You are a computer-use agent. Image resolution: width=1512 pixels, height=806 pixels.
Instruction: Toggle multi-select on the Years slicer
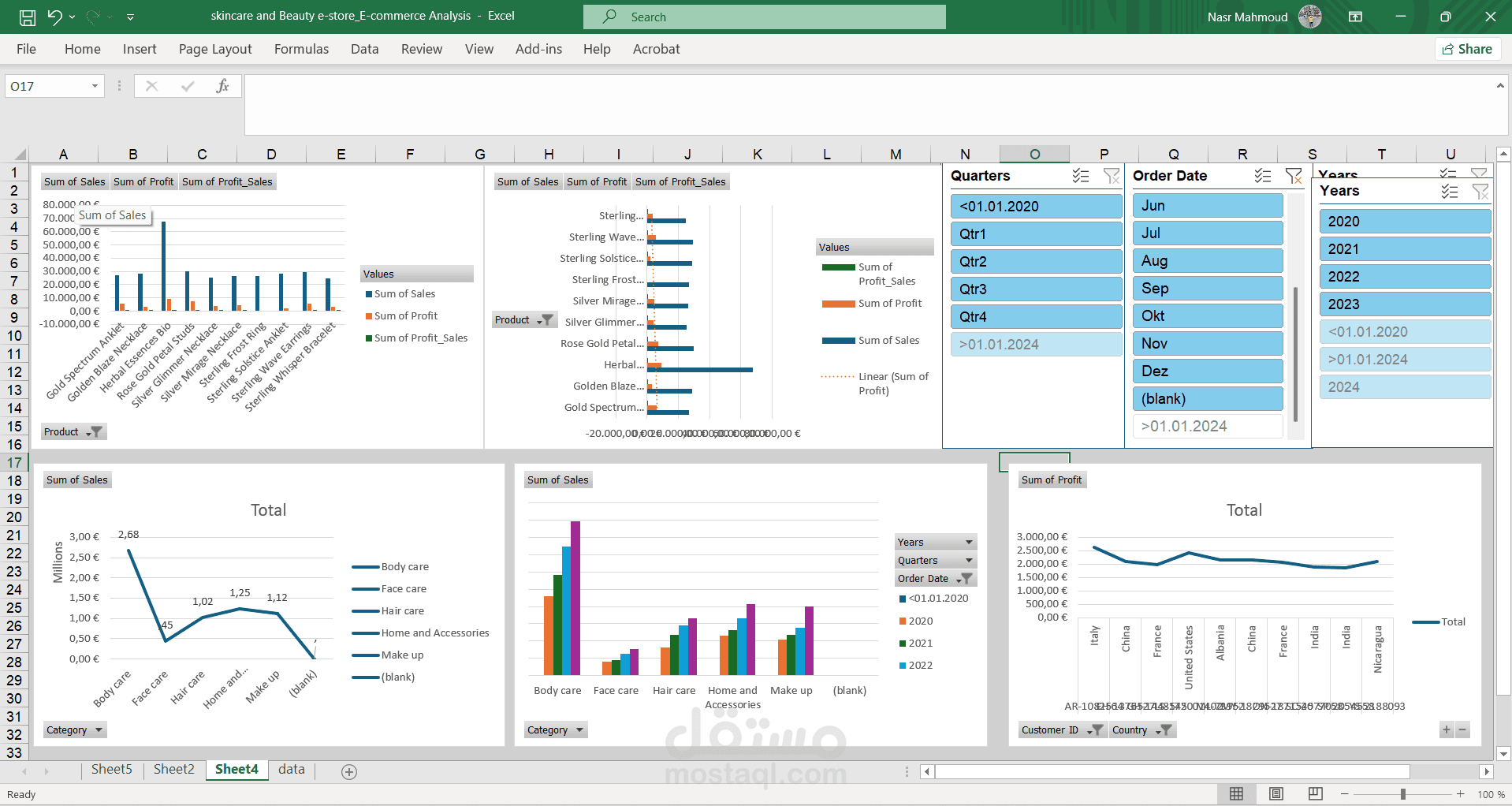pos(1450,191)
